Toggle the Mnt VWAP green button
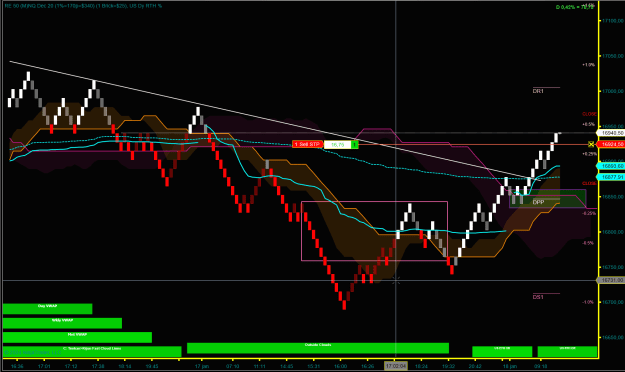This screenshot has height=372, width=625. tap(77, 337)
